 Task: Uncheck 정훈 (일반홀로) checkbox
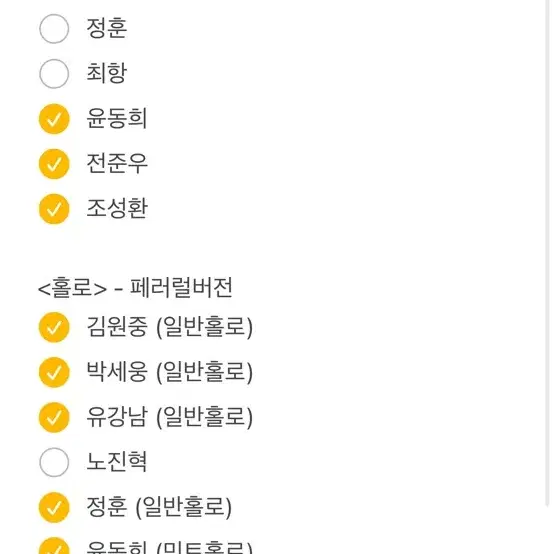click(x=54, y=507)
